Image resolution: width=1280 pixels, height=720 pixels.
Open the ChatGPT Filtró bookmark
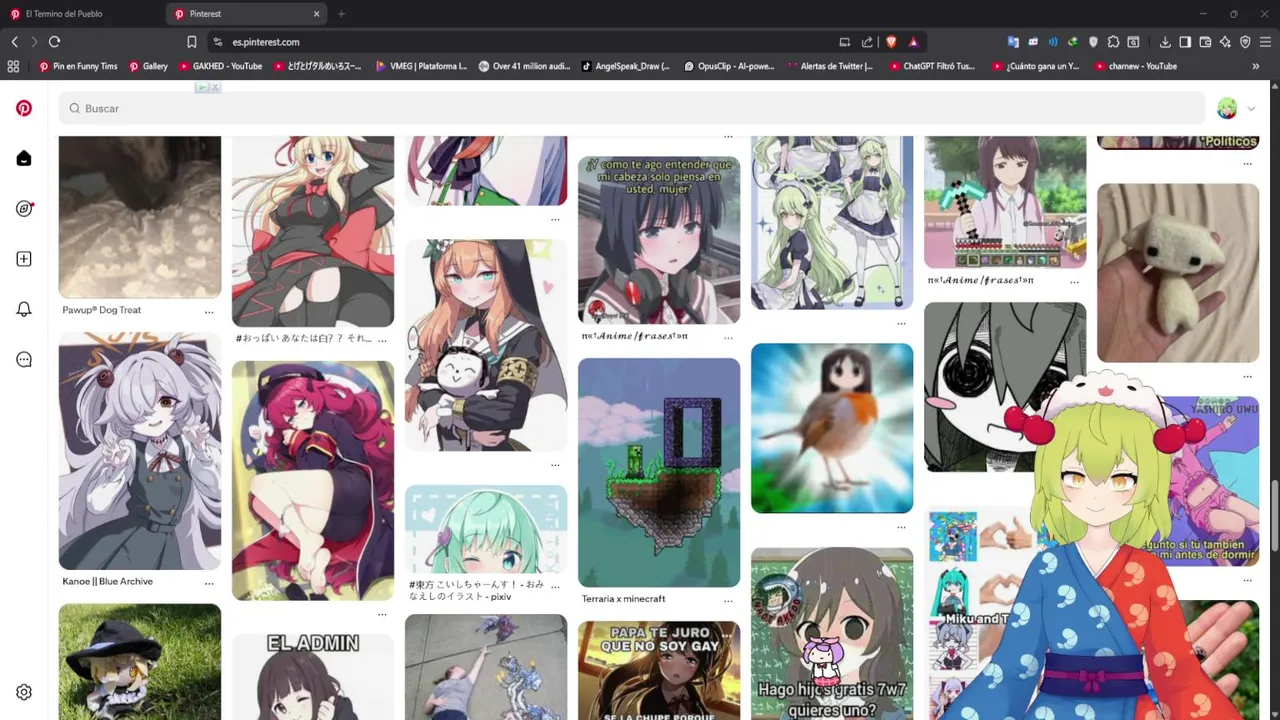[932, 66]
